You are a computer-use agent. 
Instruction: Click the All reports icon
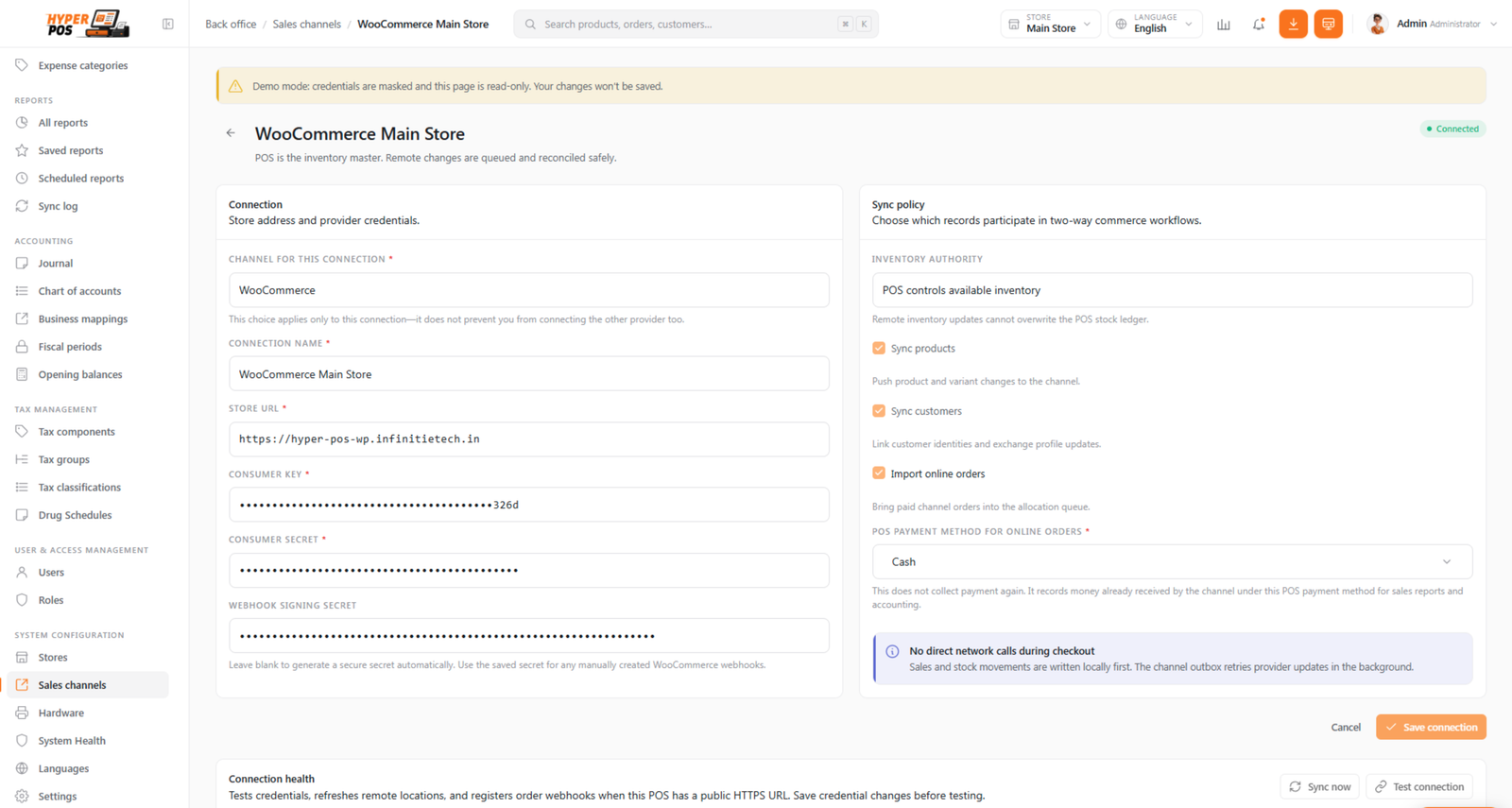click(22, 123)
